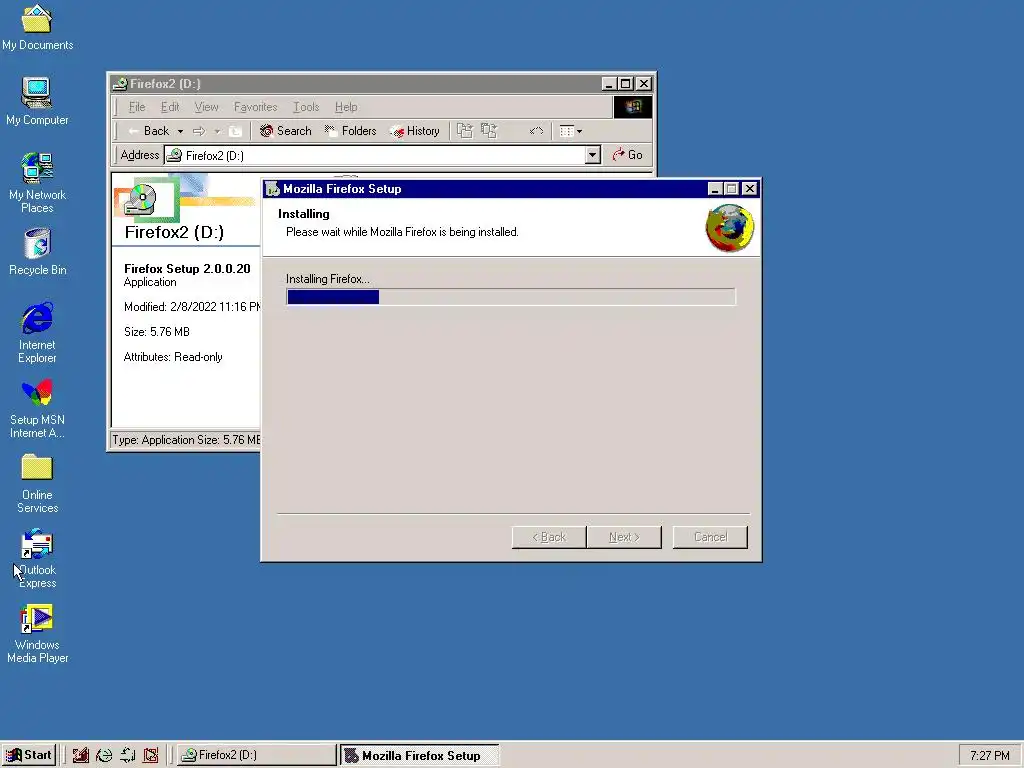Switch to Firefox2 (D:) taskbar button
Viewport: 1024px width, 768px height.
[255, 755]
